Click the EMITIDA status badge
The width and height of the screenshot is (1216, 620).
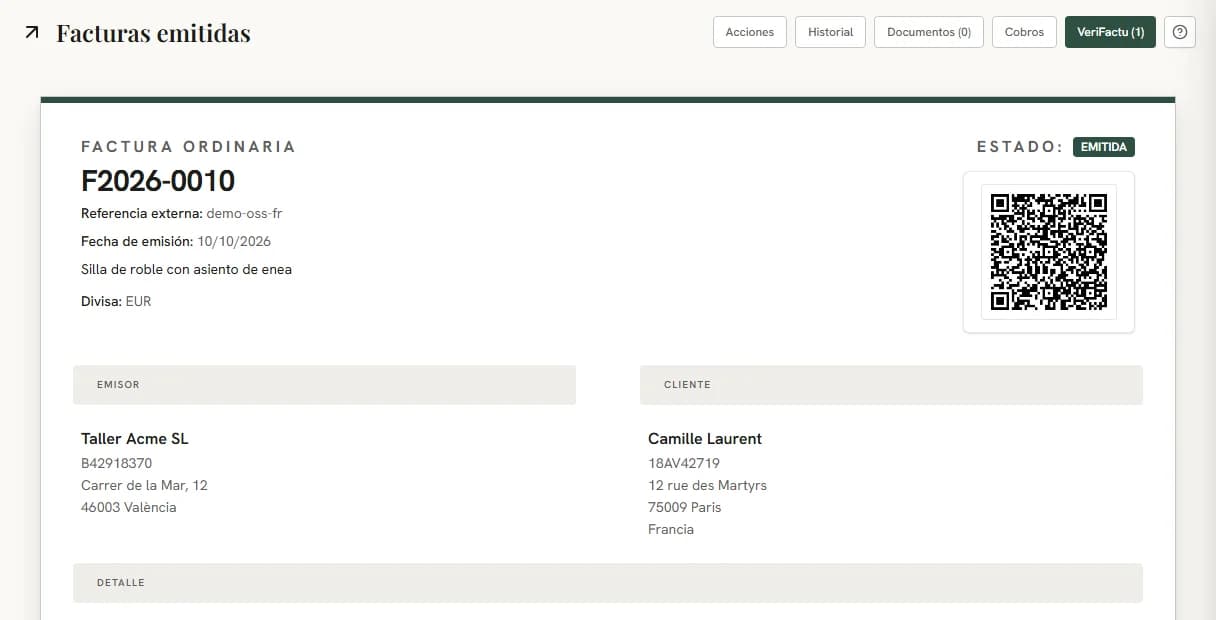pyautogui.click(x=1104, y=147)
